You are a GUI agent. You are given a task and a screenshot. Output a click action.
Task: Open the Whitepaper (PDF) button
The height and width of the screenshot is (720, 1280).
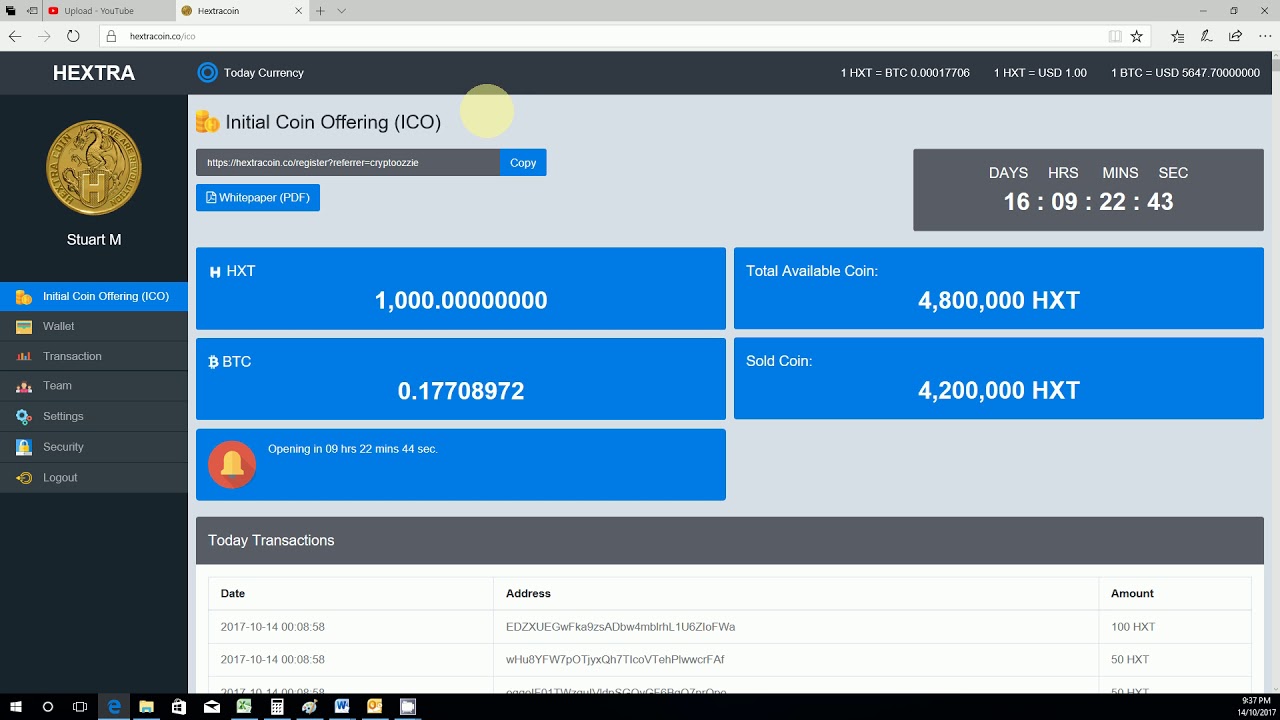tap(258, 198)
